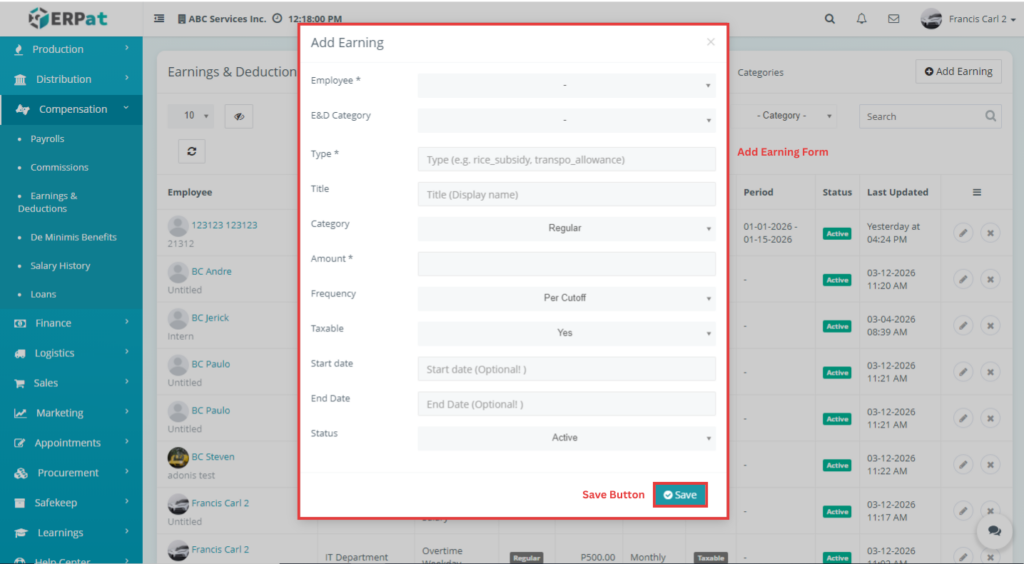Click the hamburger menu toggle icon

(159, 18)
